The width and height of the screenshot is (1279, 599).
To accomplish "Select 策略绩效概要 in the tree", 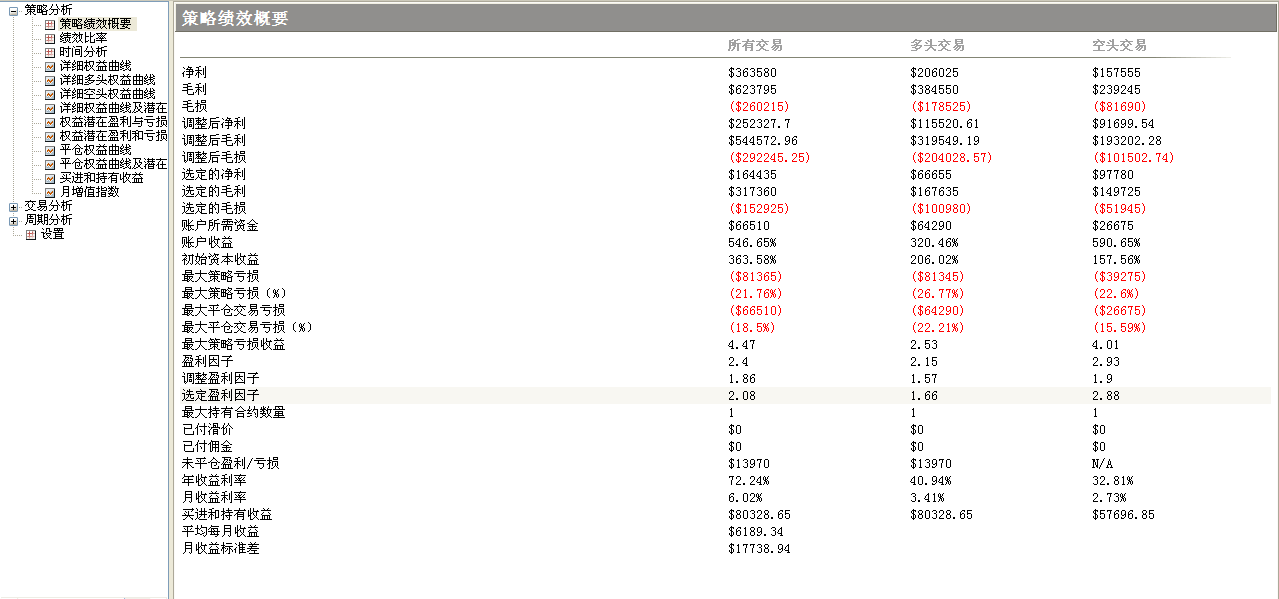I will click(x=95, y=24).
